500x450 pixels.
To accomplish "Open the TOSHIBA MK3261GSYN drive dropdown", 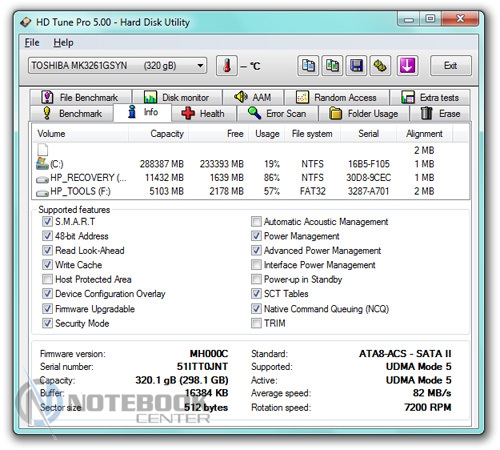I will [117, 65].
